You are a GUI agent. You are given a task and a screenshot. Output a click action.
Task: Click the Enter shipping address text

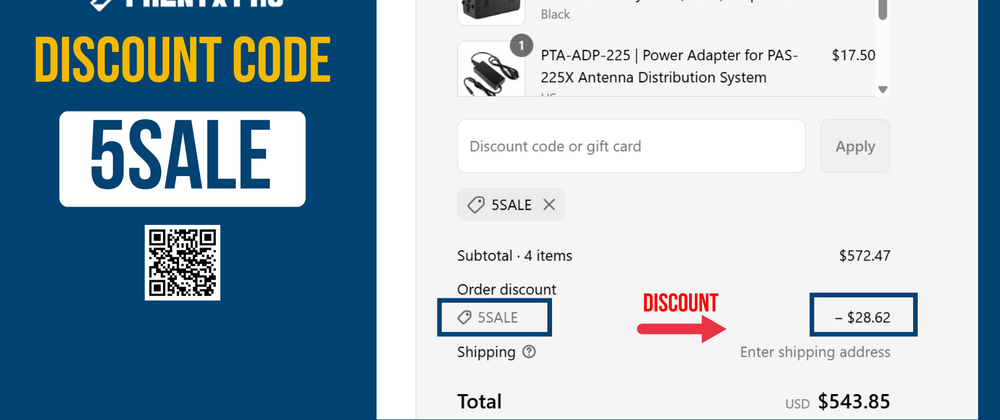(x=815, y=352)
